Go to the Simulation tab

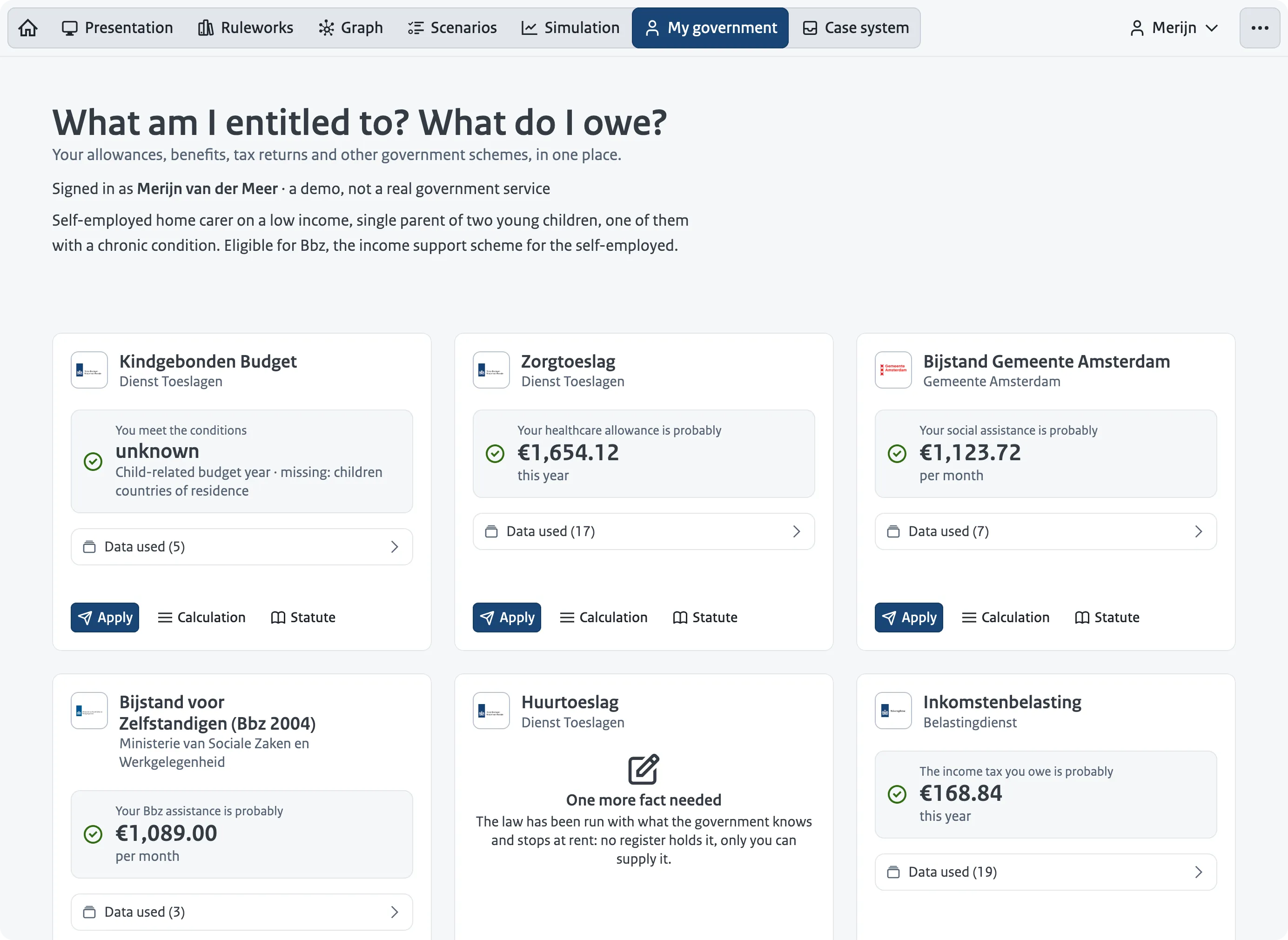coord(570,28)
